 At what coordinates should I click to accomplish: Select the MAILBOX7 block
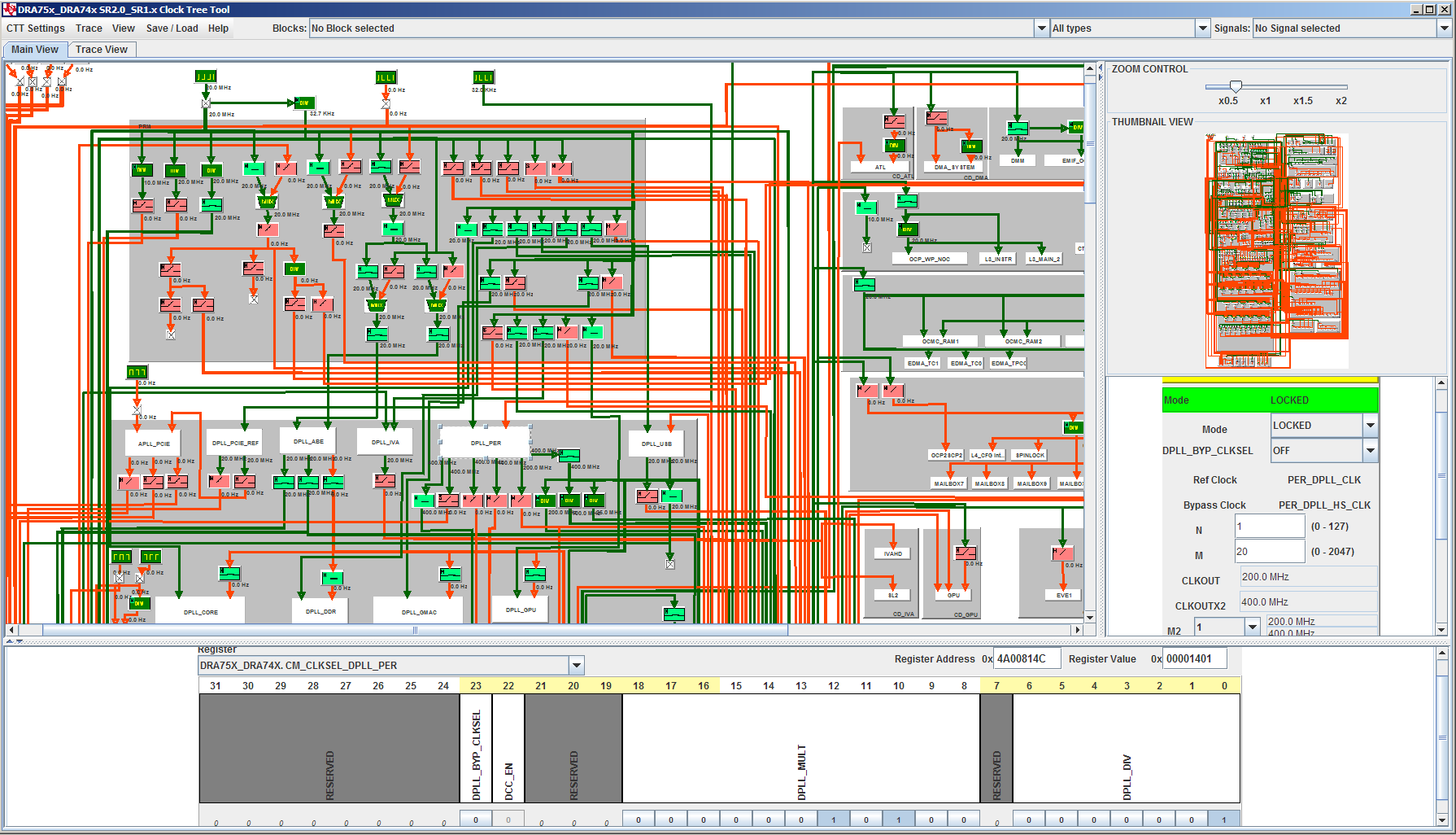click(x=949, y=483)
